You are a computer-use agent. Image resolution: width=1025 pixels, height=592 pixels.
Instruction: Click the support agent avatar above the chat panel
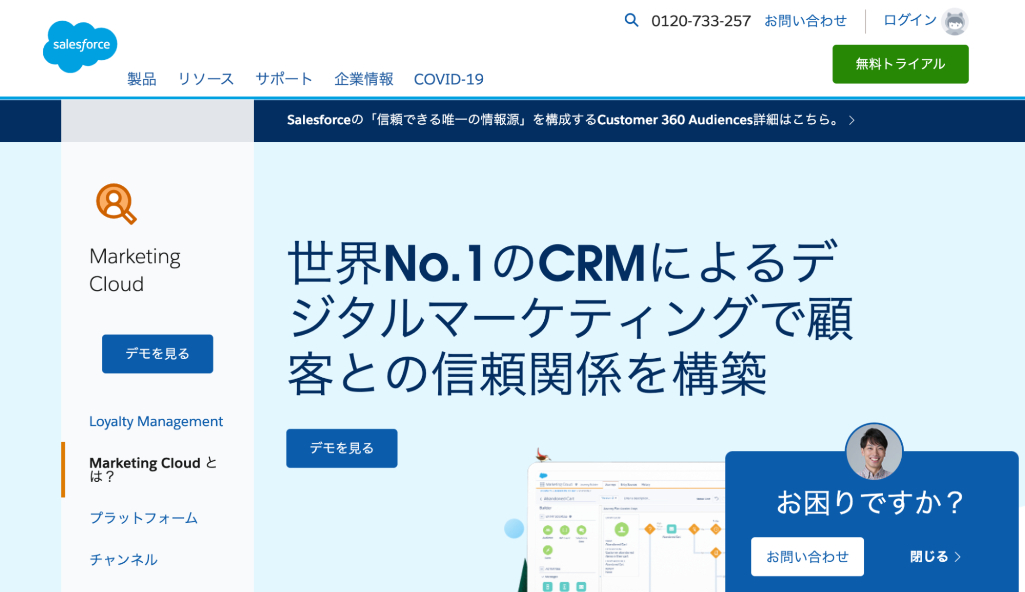click(x=873, y=452)
